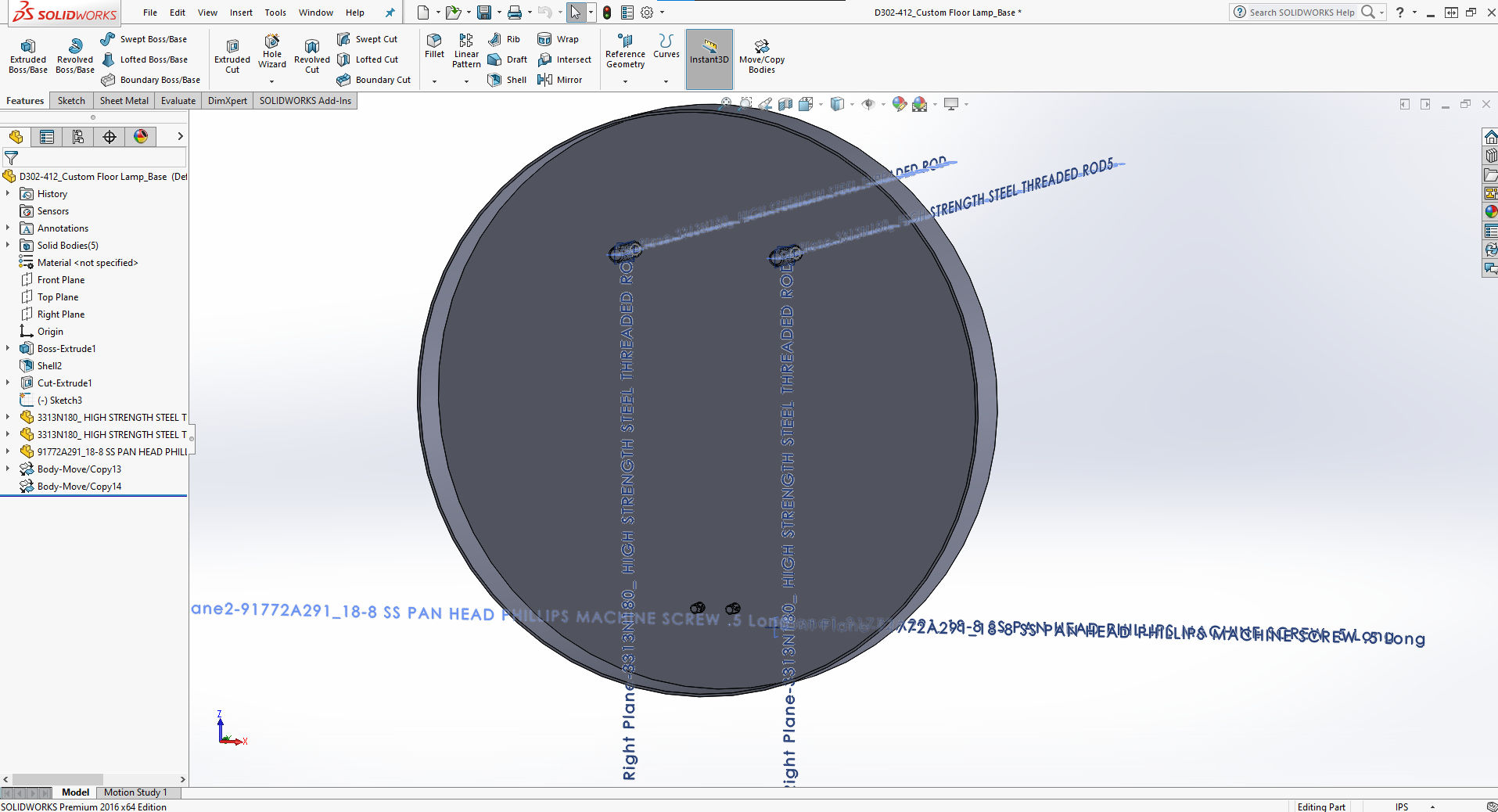
Task: Open the View Palette task pane
Action: tap(1491, 193)
